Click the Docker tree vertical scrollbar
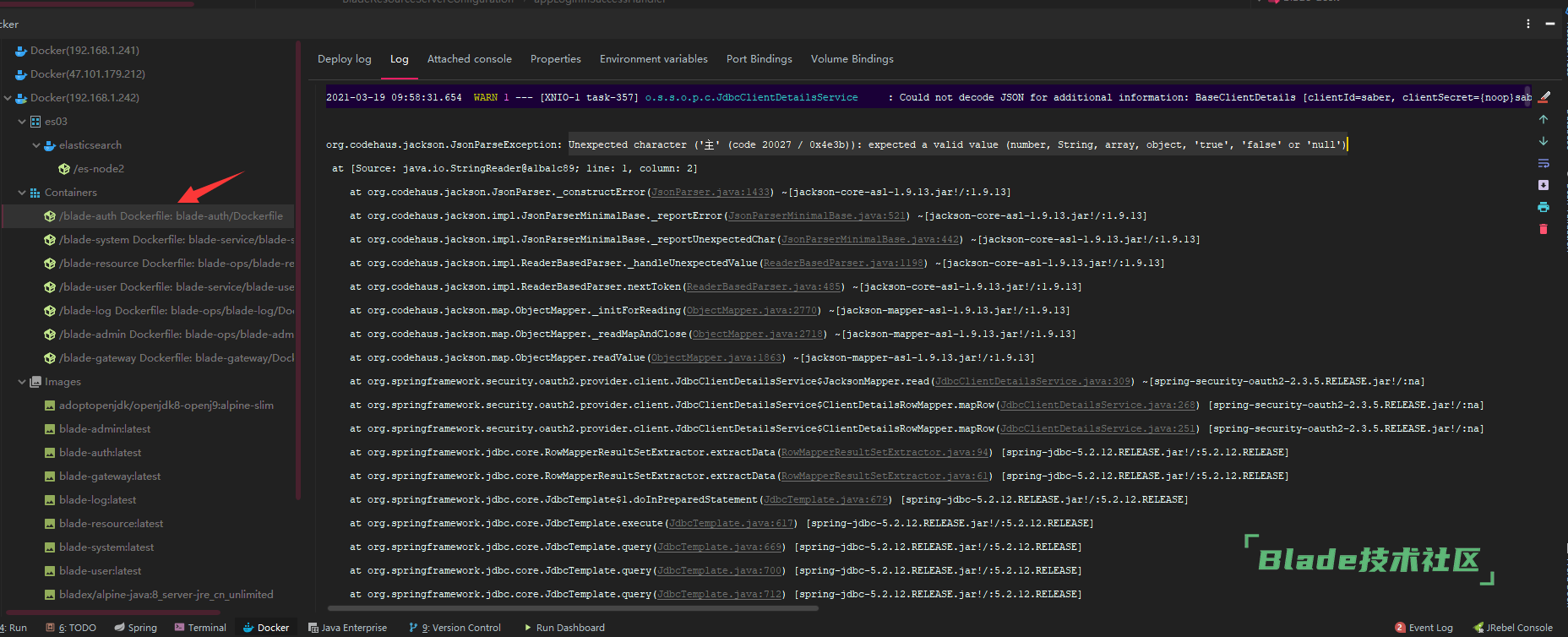Screen dimensions: 1568x637 tap(297, 269)
